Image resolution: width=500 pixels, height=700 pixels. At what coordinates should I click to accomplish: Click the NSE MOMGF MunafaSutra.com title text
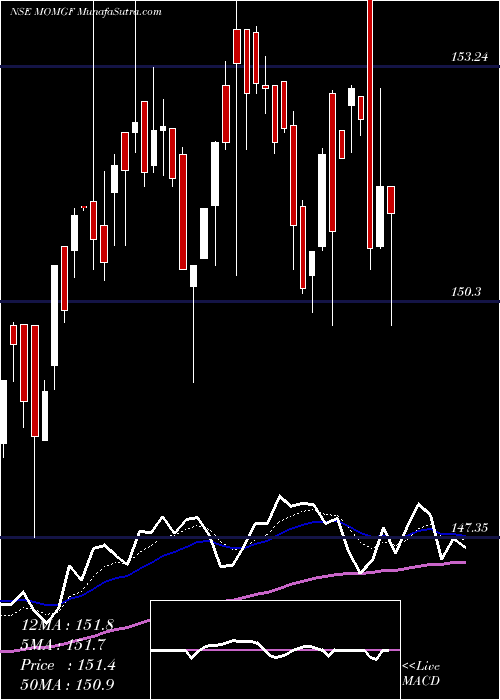[86, 12]
